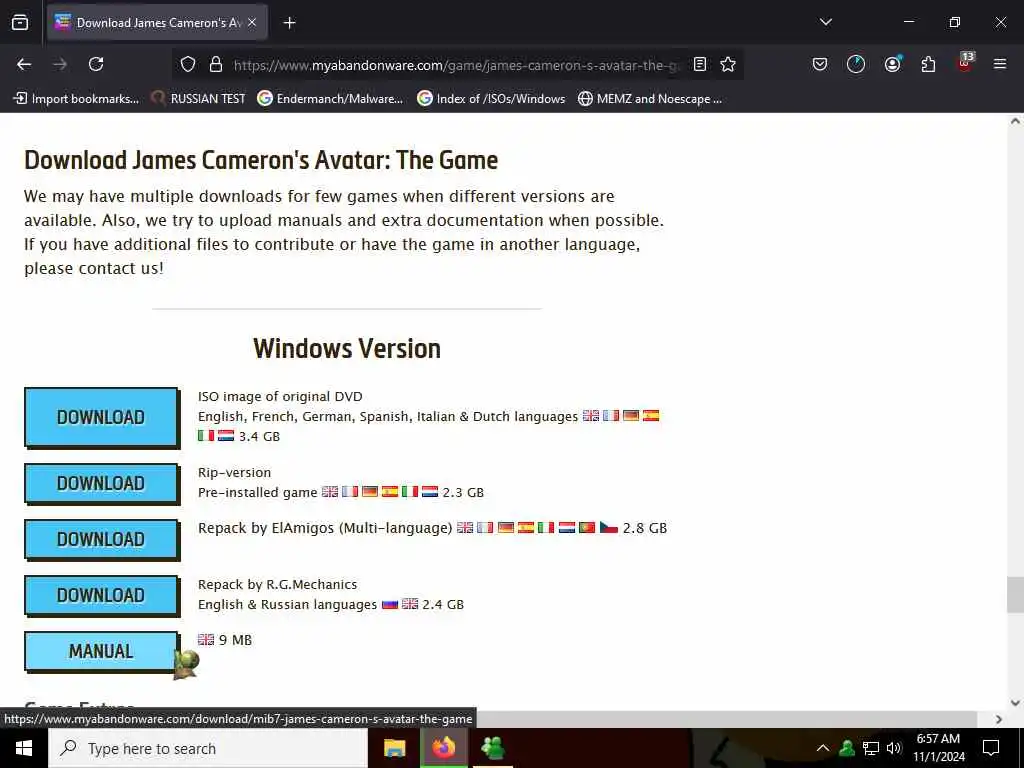Open Endermanch/Malware bookmark
The height and width of the screenshot is (768, 1024).
point(330,99)
